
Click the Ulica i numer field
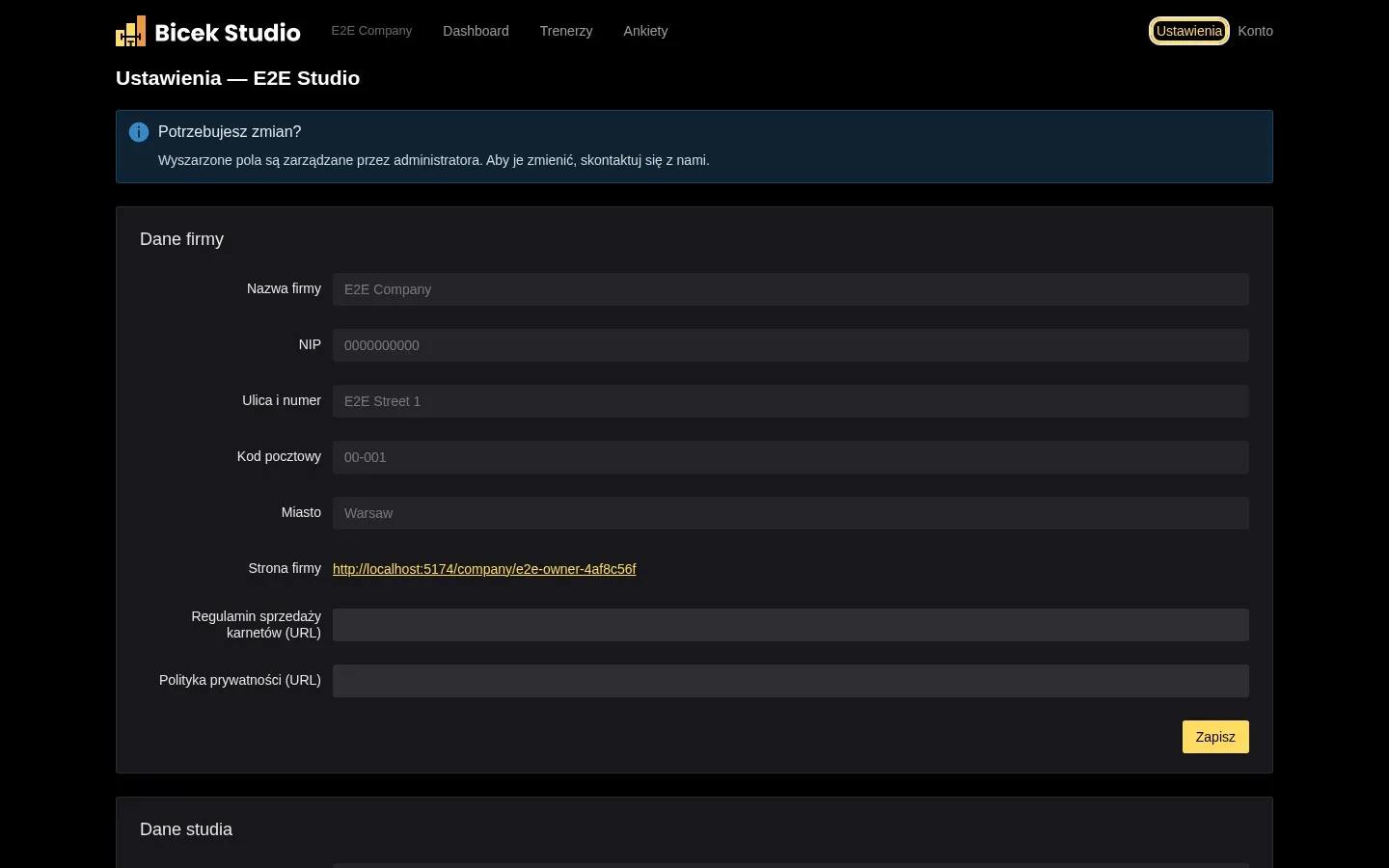[791, 401]
